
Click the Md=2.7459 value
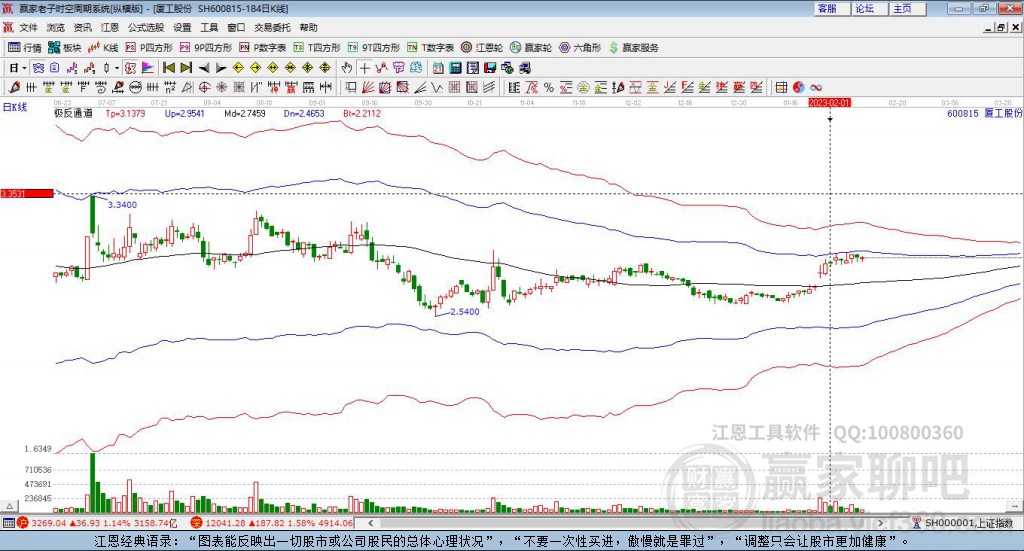[244, 113]
